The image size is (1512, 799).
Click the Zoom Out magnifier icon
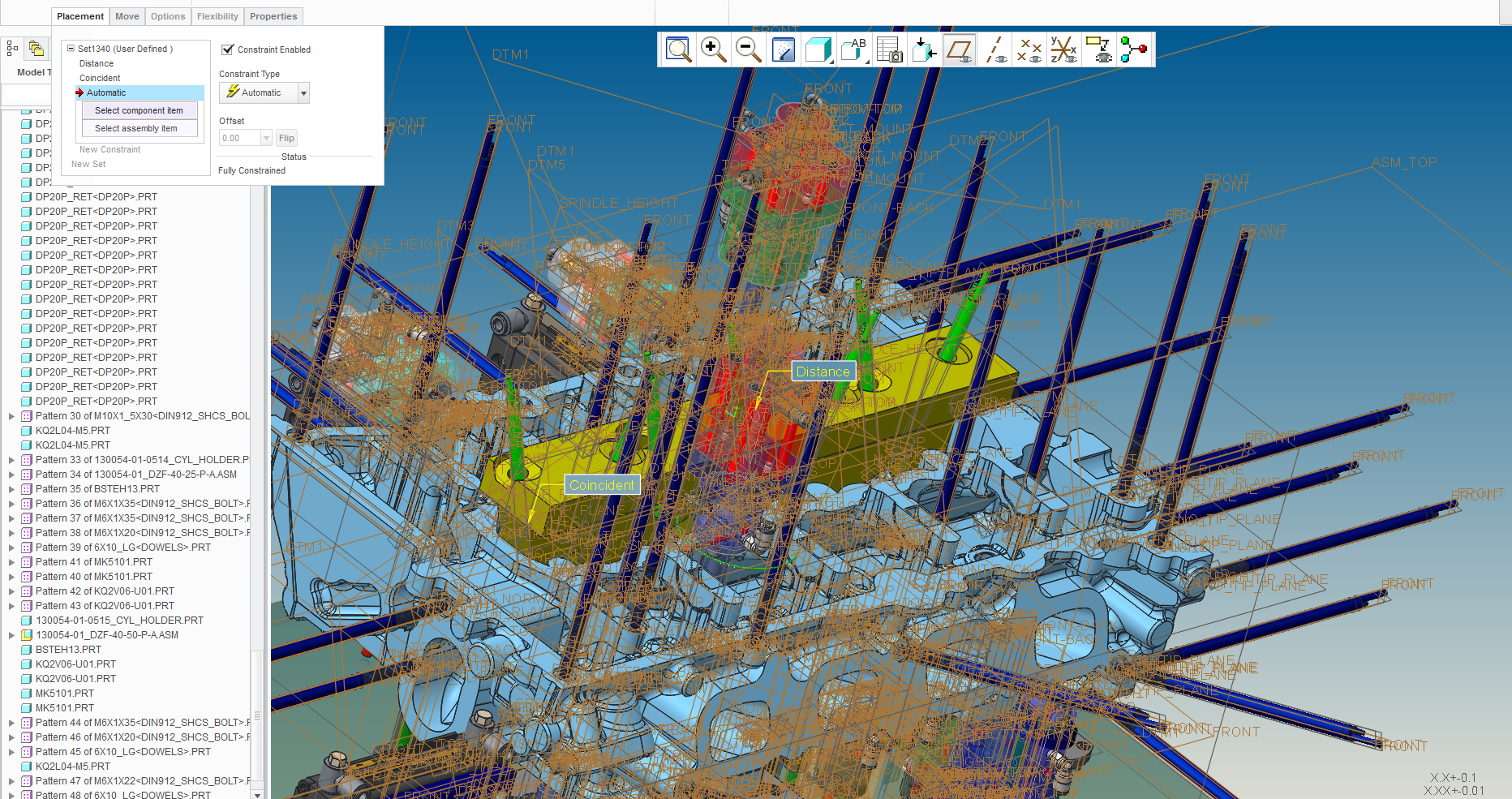coord(748,49)
